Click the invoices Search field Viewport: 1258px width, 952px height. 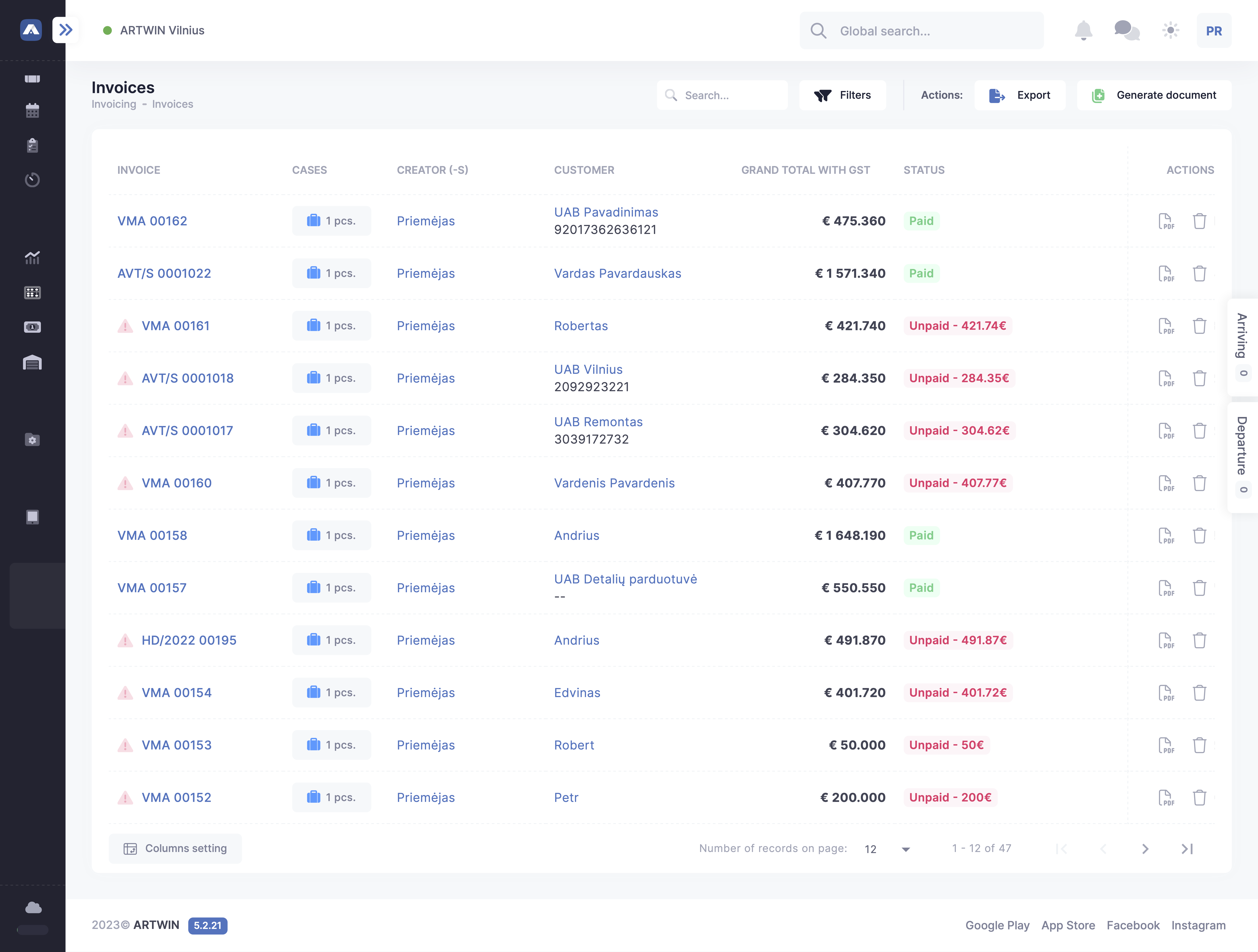[x=722, y=95]
